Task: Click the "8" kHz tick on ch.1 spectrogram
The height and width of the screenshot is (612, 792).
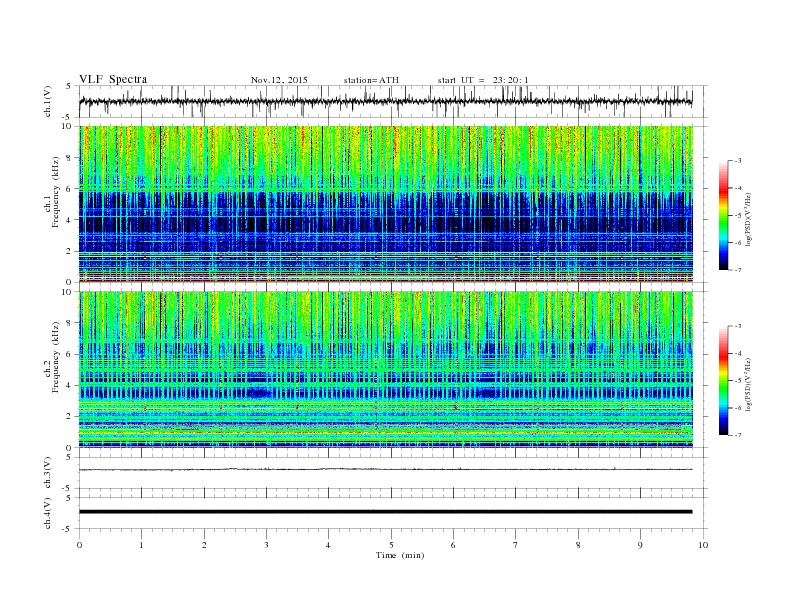Action: tap(70, 158)
